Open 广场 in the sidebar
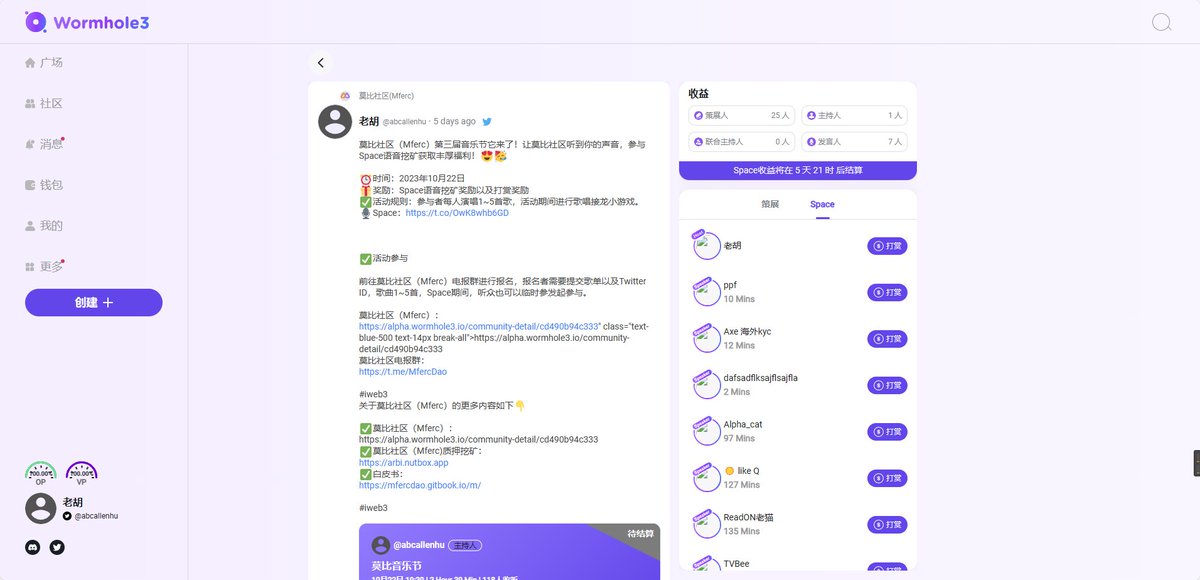Screen dimensions: 1200x580 (x=44, y=62)
